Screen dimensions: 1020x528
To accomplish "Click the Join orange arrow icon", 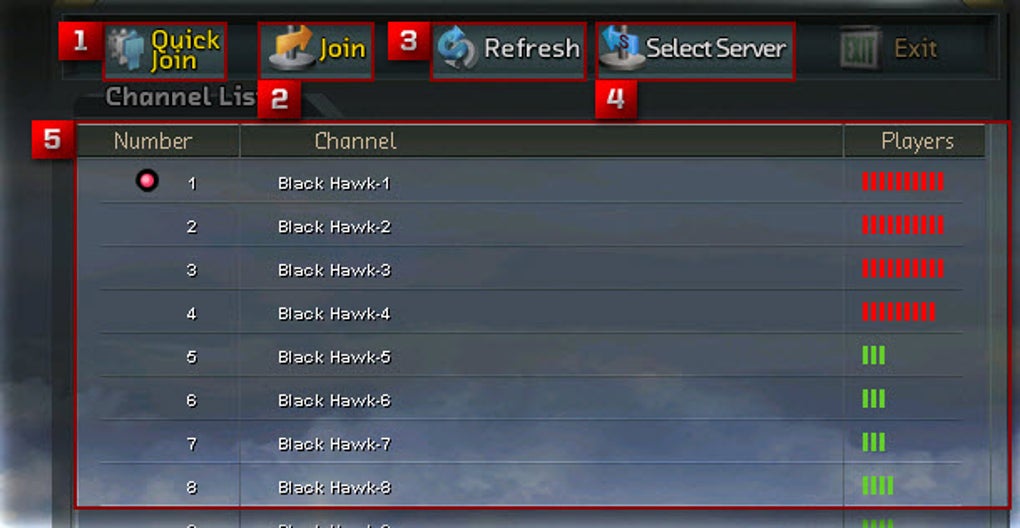I will pos(291,48).
